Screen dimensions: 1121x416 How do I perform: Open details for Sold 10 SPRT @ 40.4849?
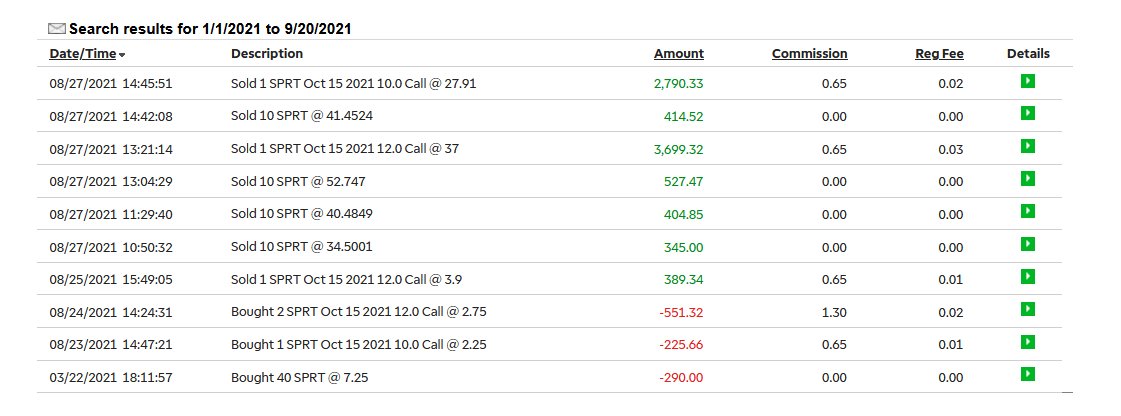tap(1027, 211)
